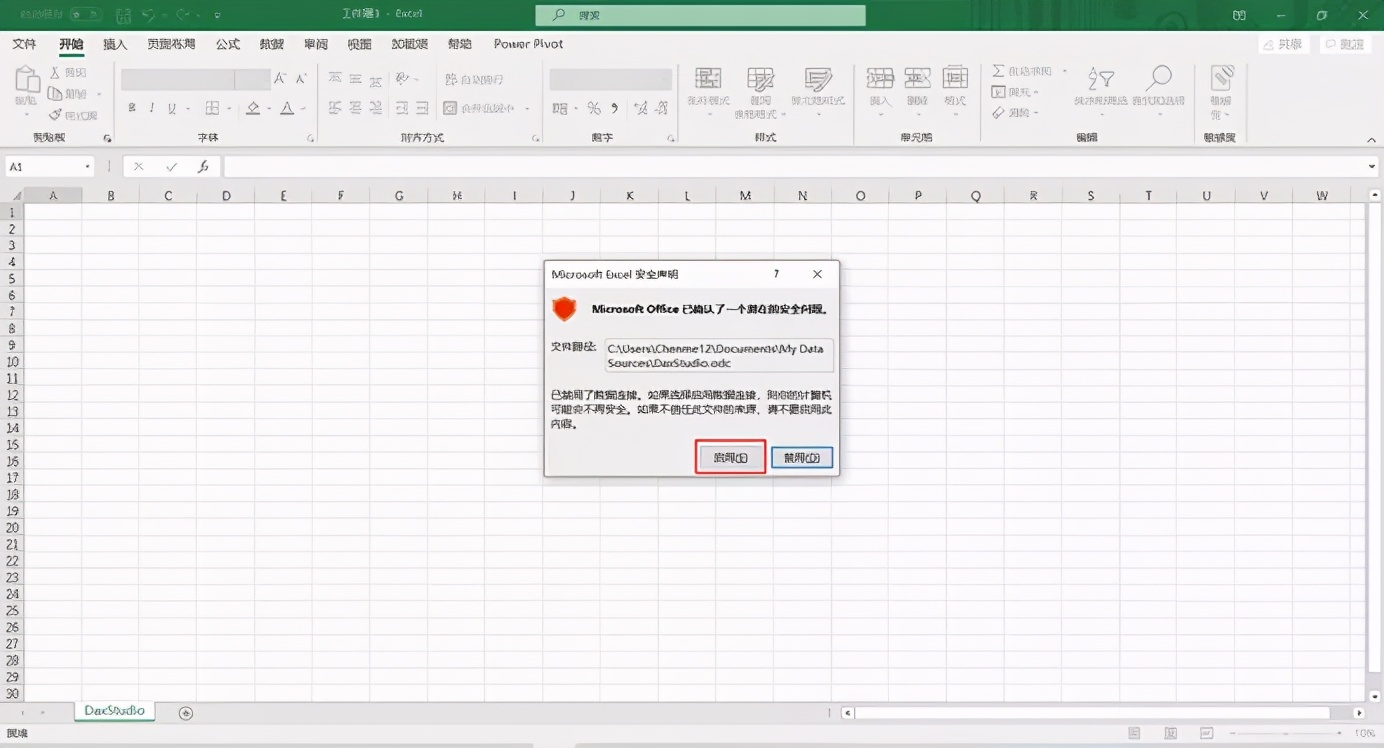
Task: Toggle Bold formatting
Action: tap(132, 108)
